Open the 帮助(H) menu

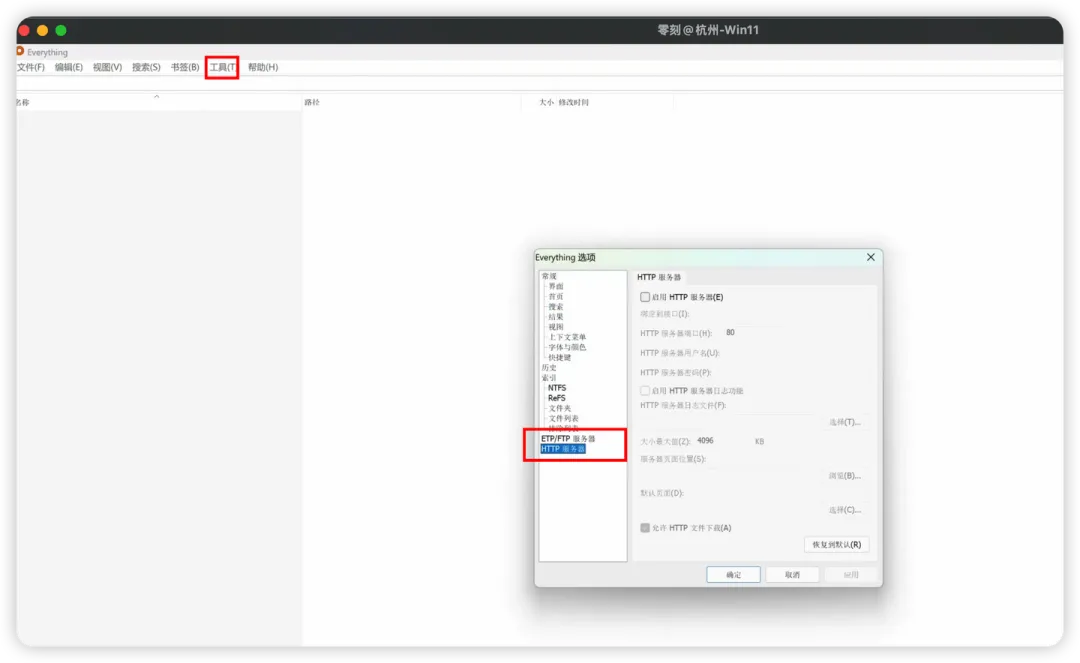pos(262,67)
